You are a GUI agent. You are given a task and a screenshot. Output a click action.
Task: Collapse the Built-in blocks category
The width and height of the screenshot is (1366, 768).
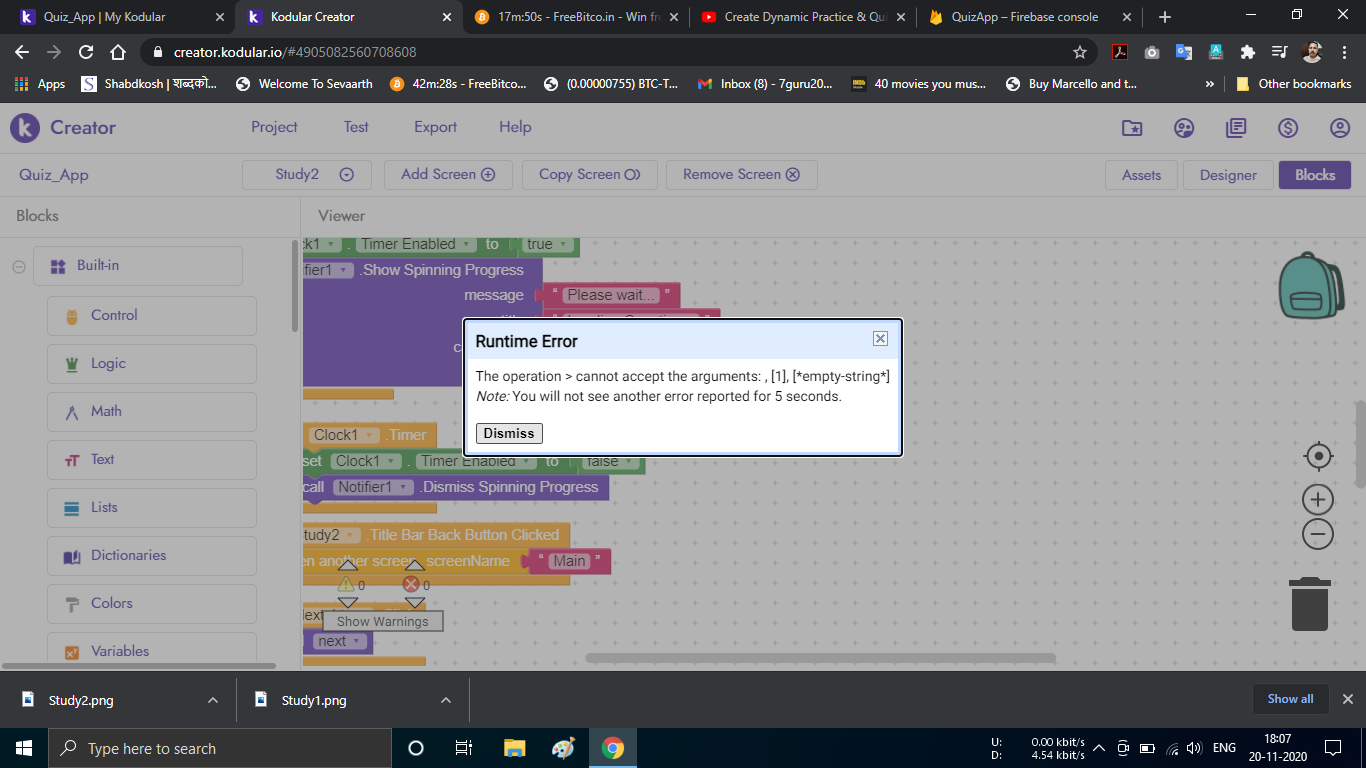[19, 266]
